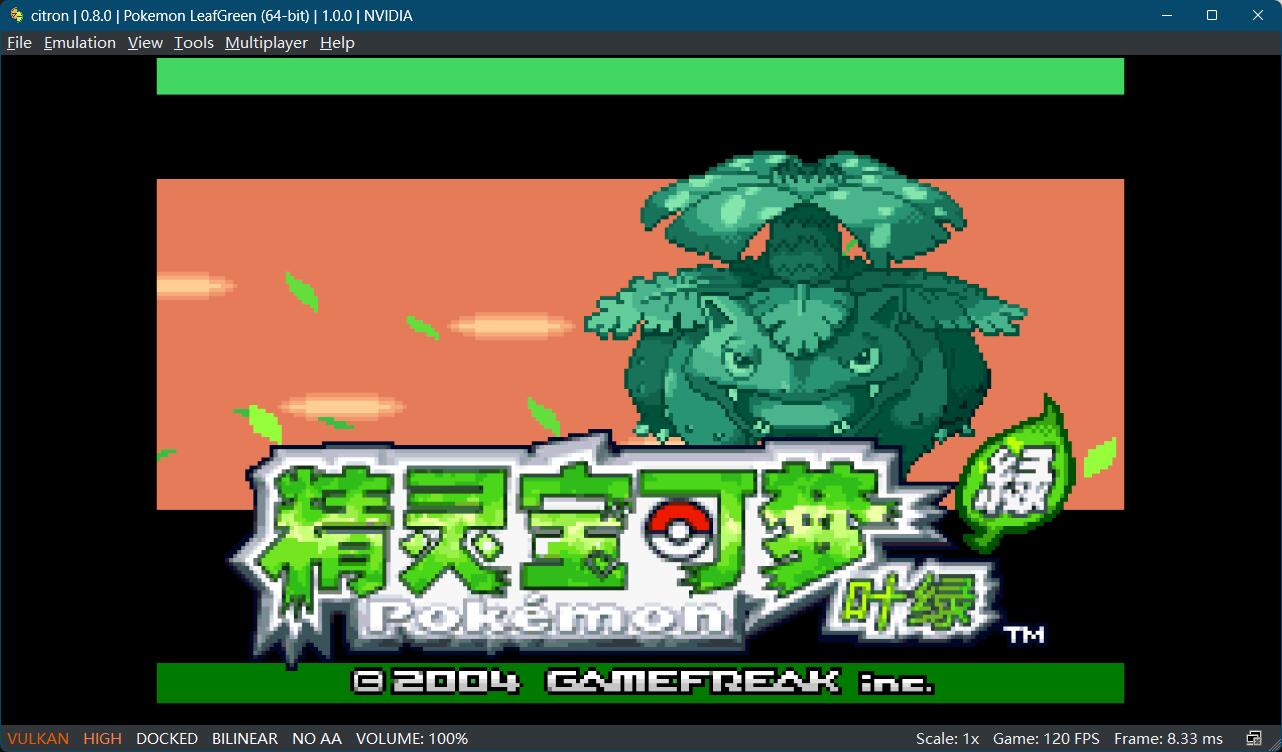Minimize the citron emulator window
This screenshot has width=1282, height=752.
1166,15
